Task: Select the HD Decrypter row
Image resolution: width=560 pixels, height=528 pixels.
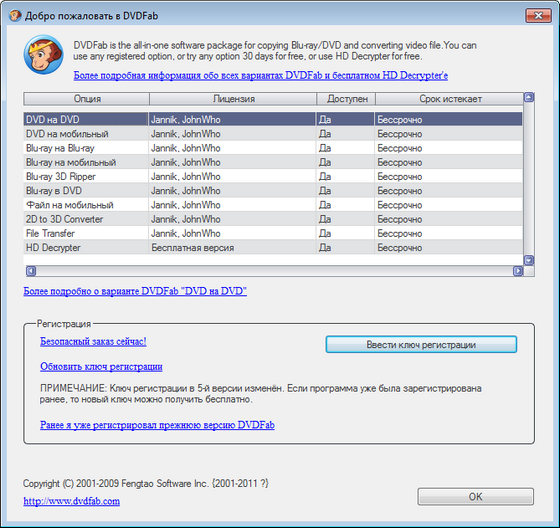Action: pos(273,248)
